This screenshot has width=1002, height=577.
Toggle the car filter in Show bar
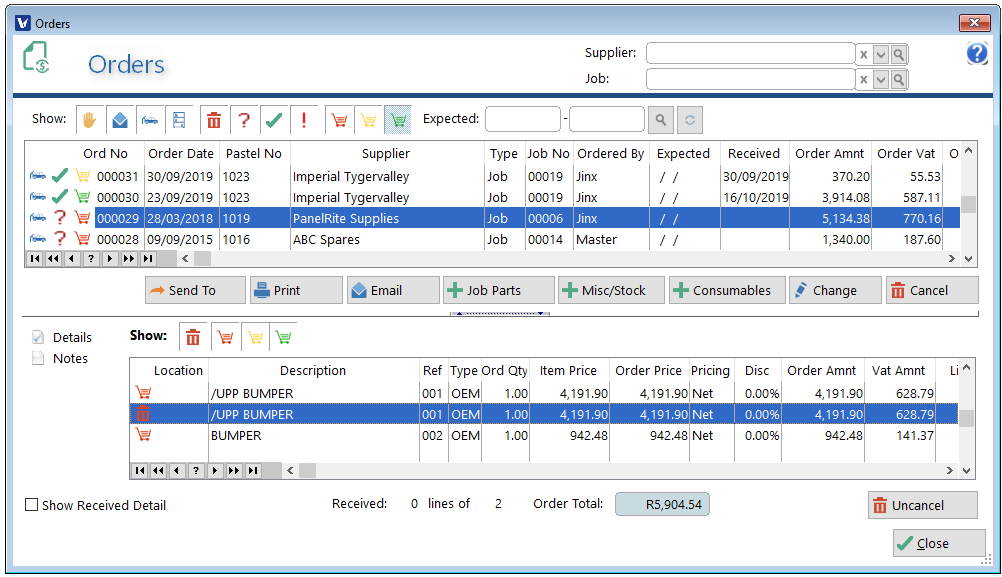(x=150, y=119)
